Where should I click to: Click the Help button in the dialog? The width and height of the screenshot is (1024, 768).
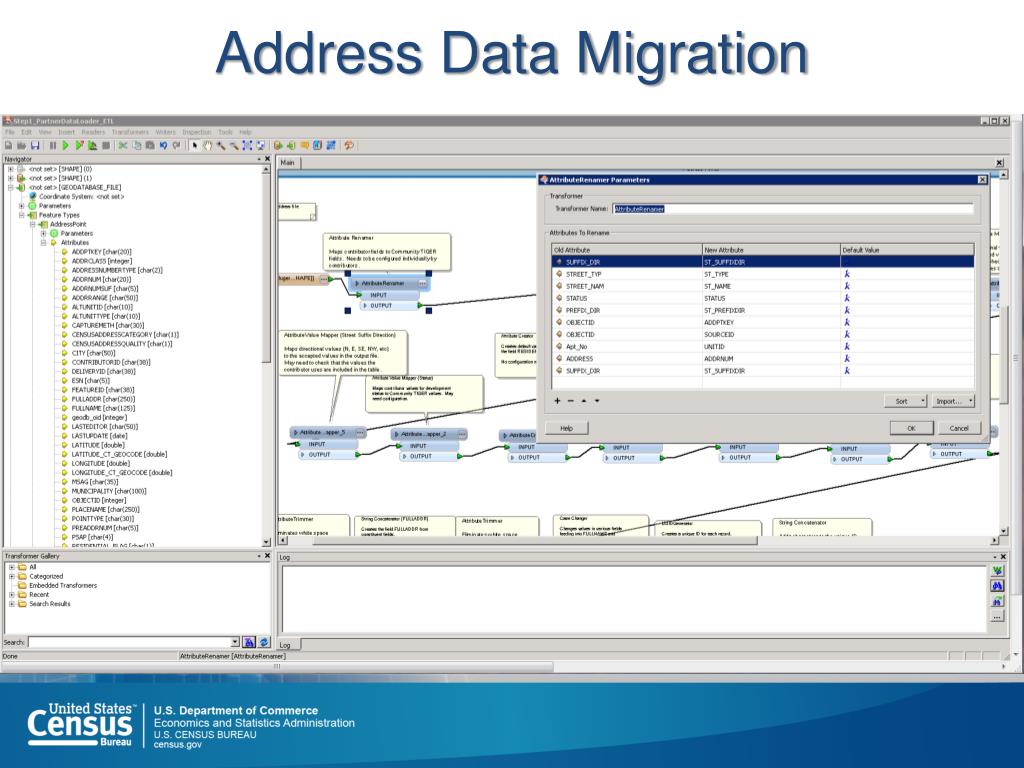click(567, 428)
